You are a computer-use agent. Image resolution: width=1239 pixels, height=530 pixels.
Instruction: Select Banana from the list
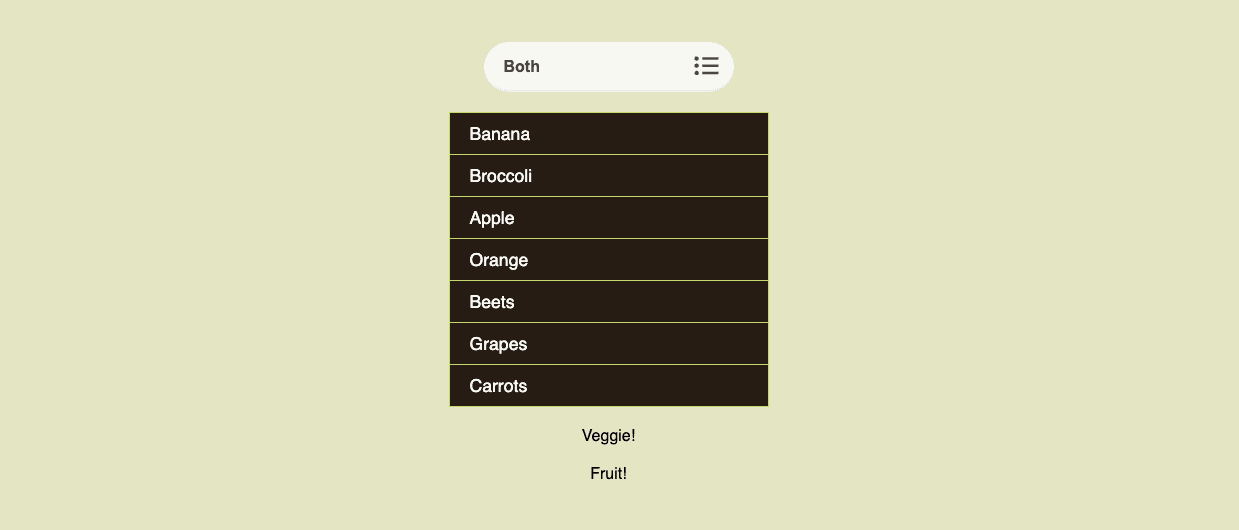tap(608, 134)
